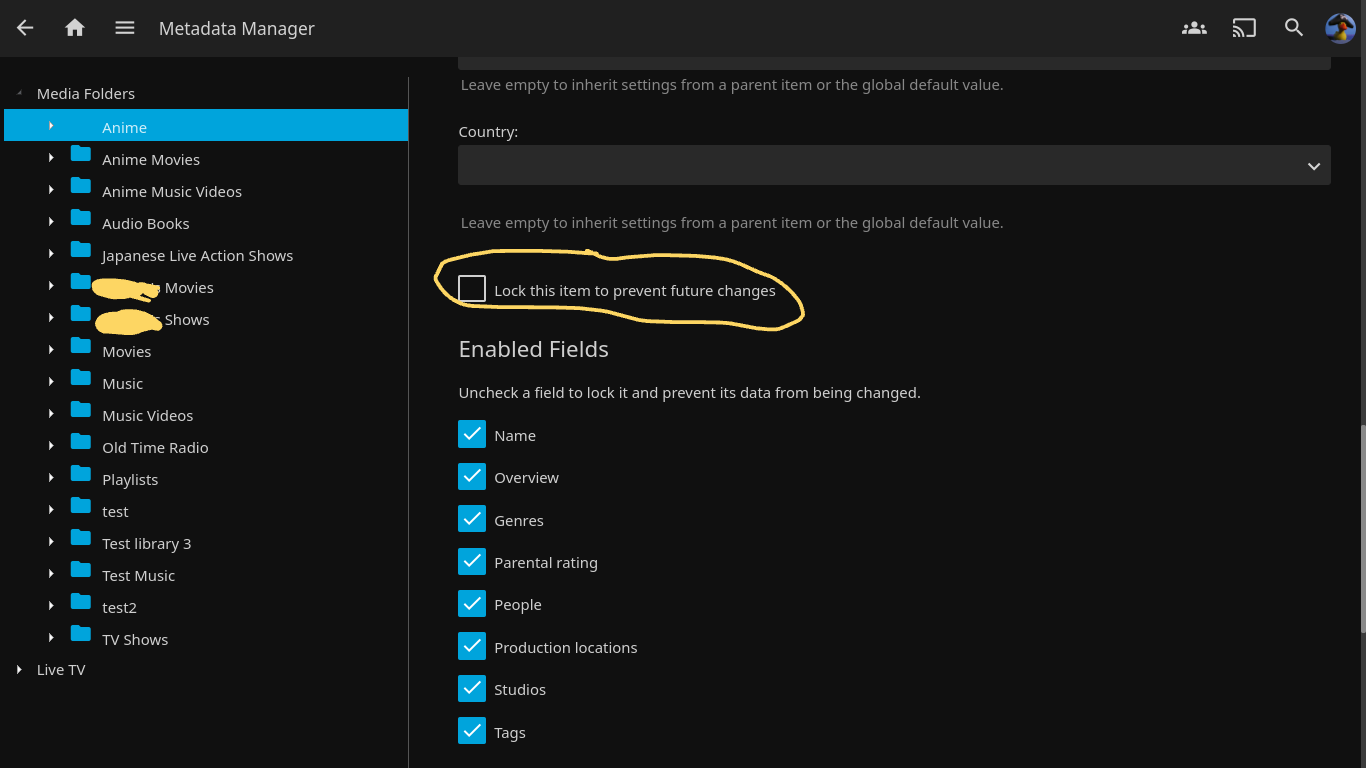Open the Country dropdown
The width and height of the screenshot is (1366, 768).
point(894,165)
